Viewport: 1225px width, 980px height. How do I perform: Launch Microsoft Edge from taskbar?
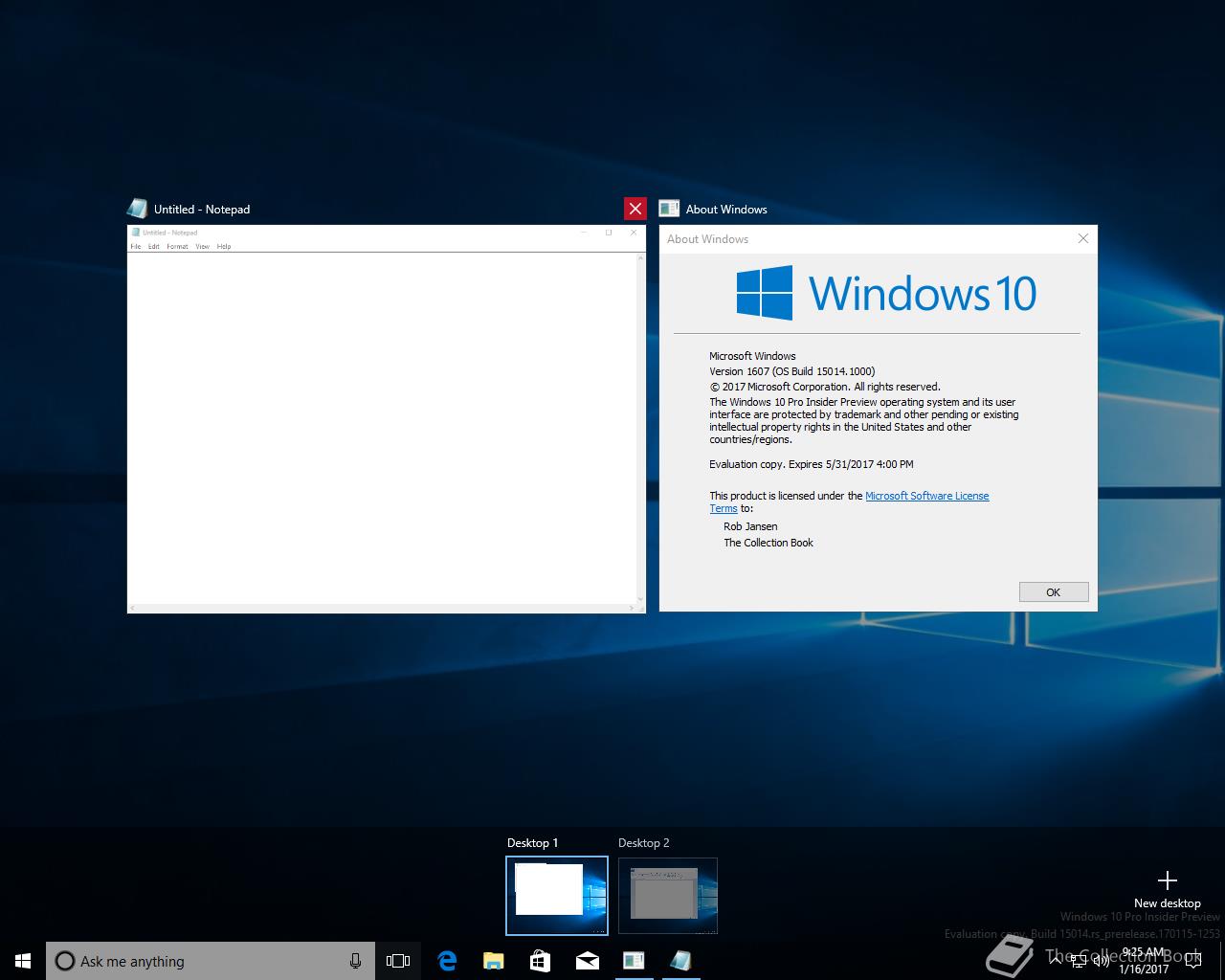pyautogui.click(x=447, y=961)
